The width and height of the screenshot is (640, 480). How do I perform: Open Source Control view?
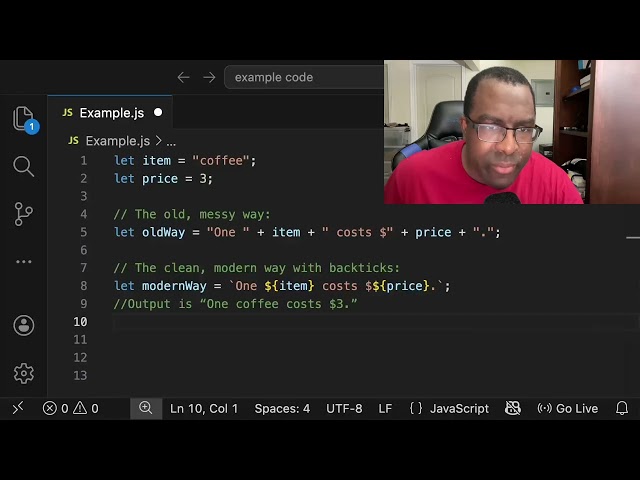[x=23, y=214]
